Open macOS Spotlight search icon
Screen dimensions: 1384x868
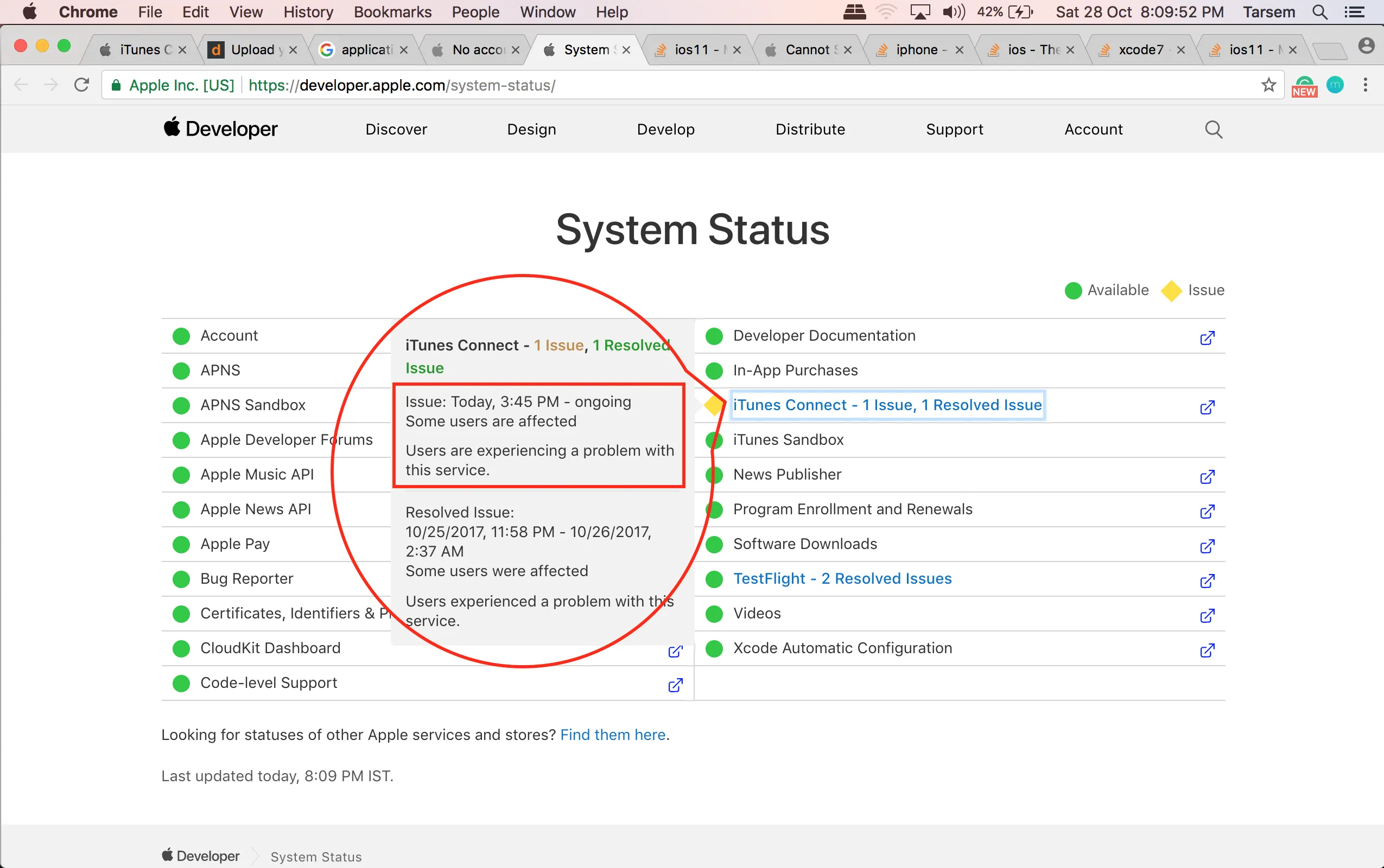(1319, 12)
